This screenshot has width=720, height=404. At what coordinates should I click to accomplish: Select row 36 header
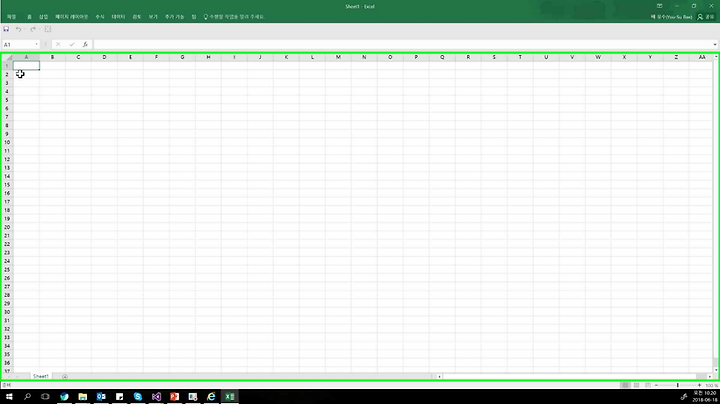[x=7, y=363]
